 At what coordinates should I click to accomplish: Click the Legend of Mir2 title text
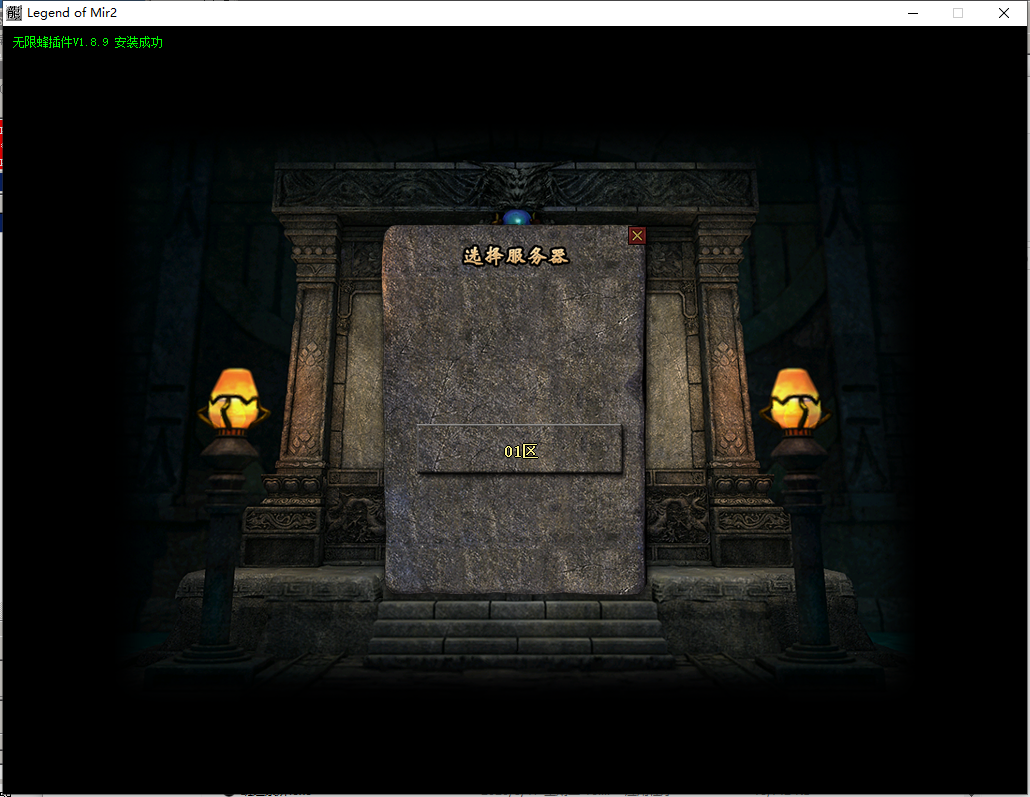[72, 13]
